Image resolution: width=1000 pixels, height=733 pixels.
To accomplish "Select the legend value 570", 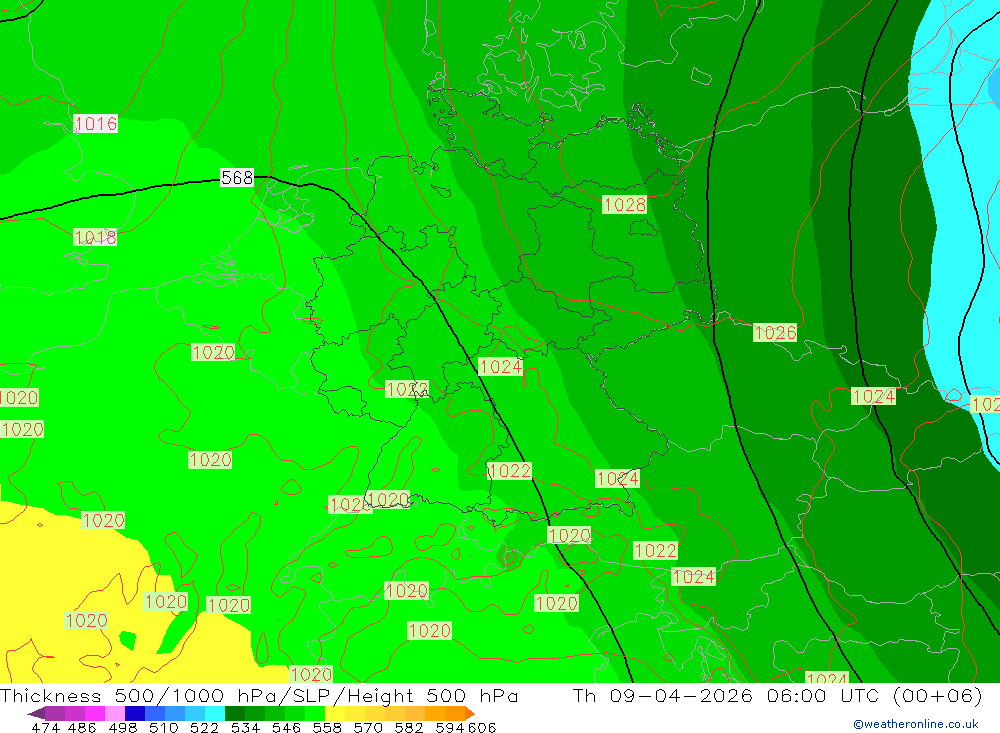I will tap(368, 727).
